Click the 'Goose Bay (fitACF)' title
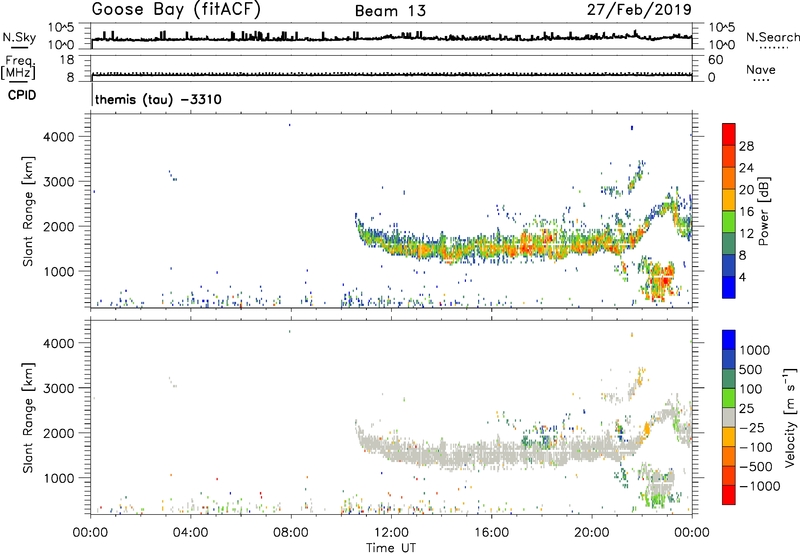 (176, 9)
